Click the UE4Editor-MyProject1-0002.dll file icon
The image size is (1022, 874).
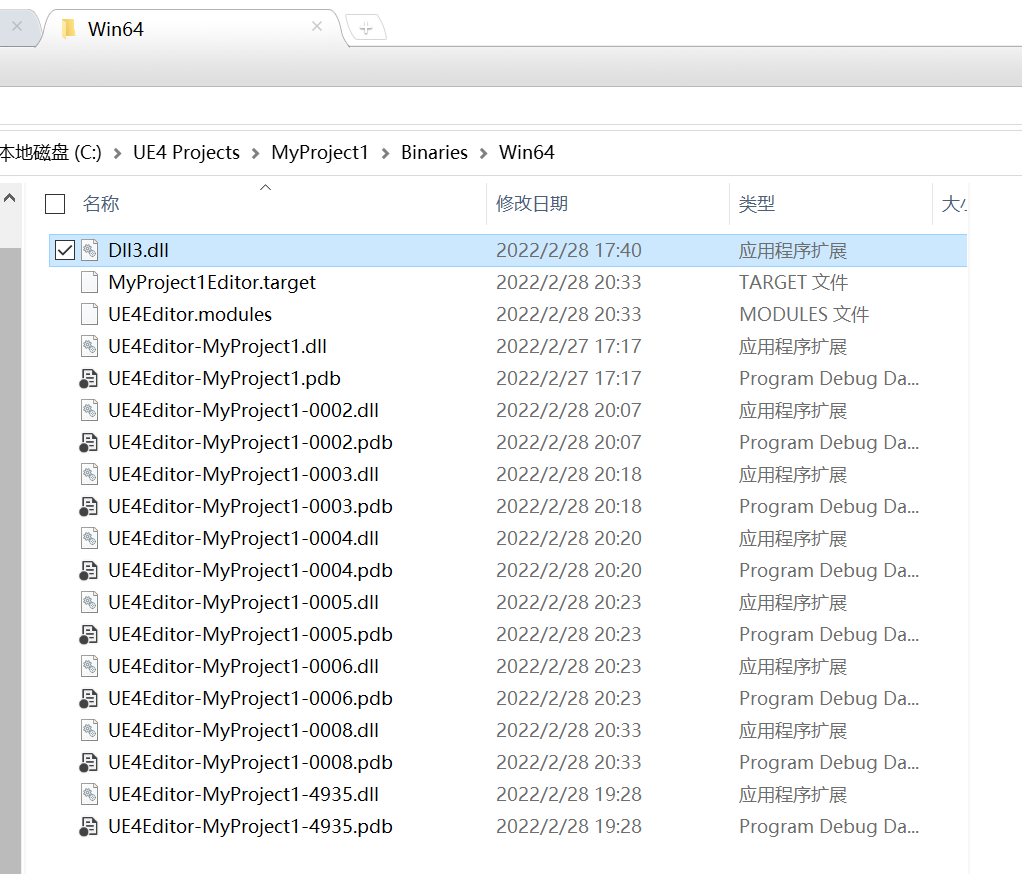point(89,410)
